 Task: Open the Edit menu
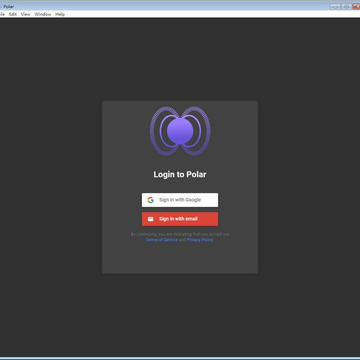coord(13,14)
